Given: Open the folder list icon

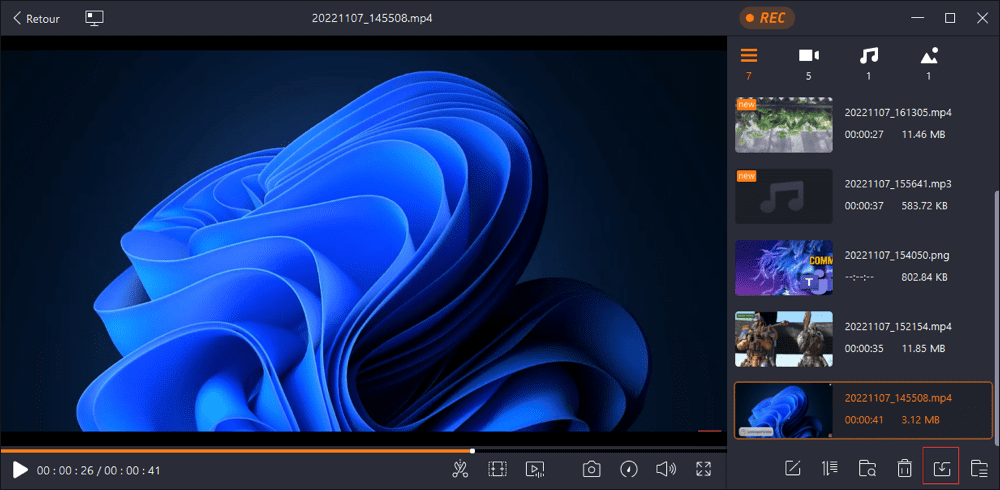Looking at the screenshot, I should [978, 468].
